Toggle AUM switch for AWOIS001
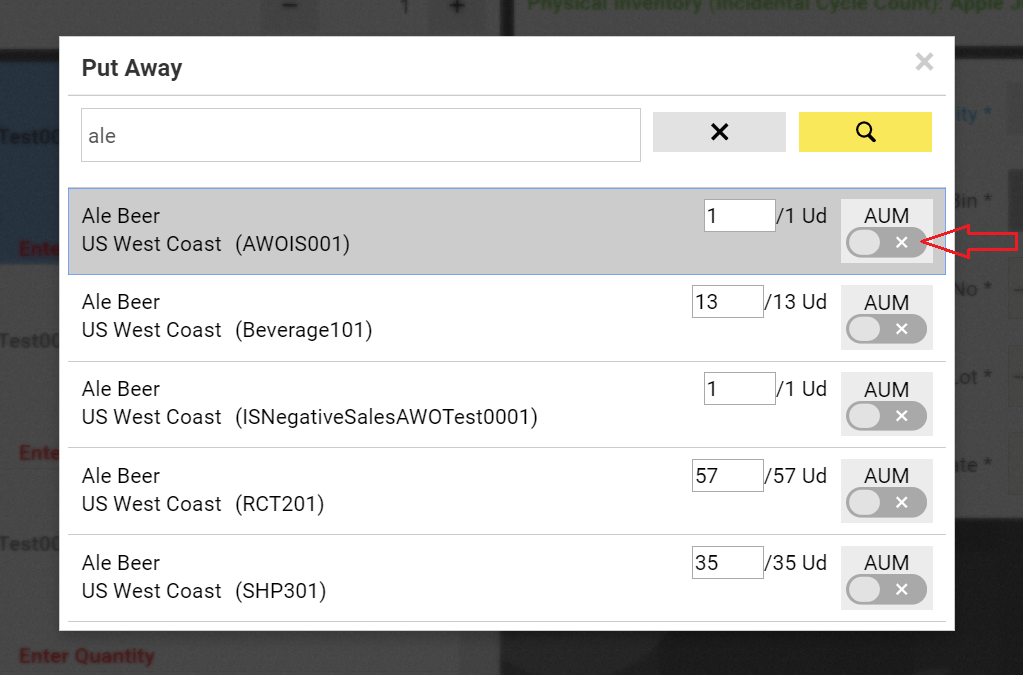This screenshot has height=675, width=1023. click(886, 242)
